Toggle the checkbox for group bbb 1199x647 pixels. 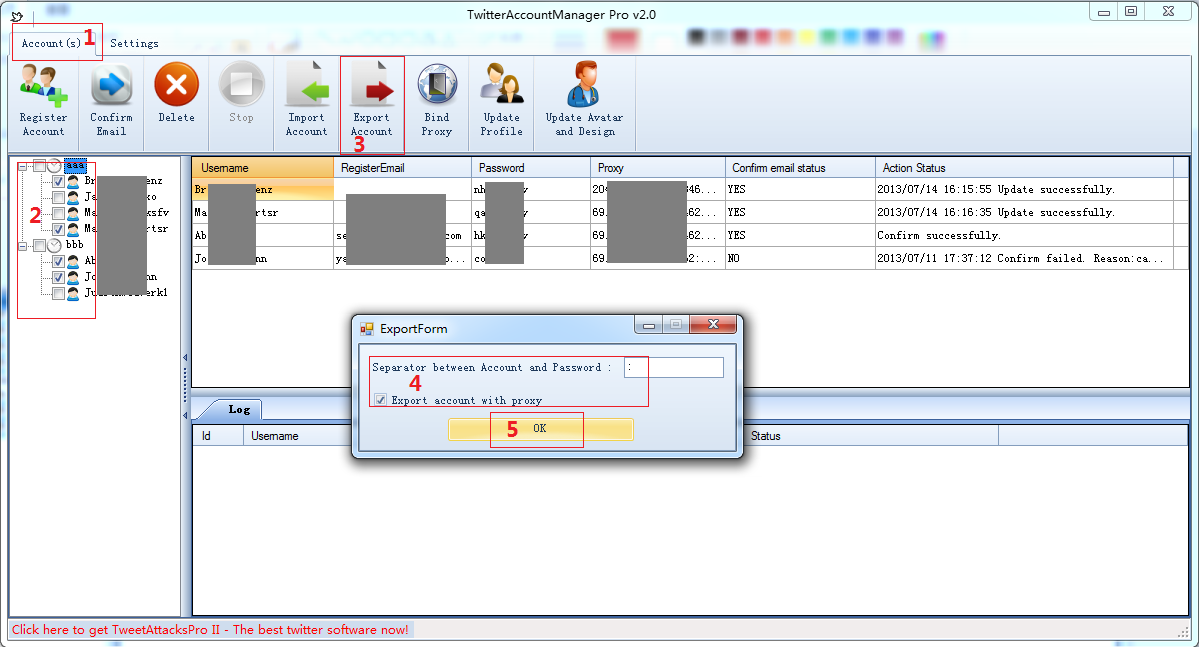39,245
